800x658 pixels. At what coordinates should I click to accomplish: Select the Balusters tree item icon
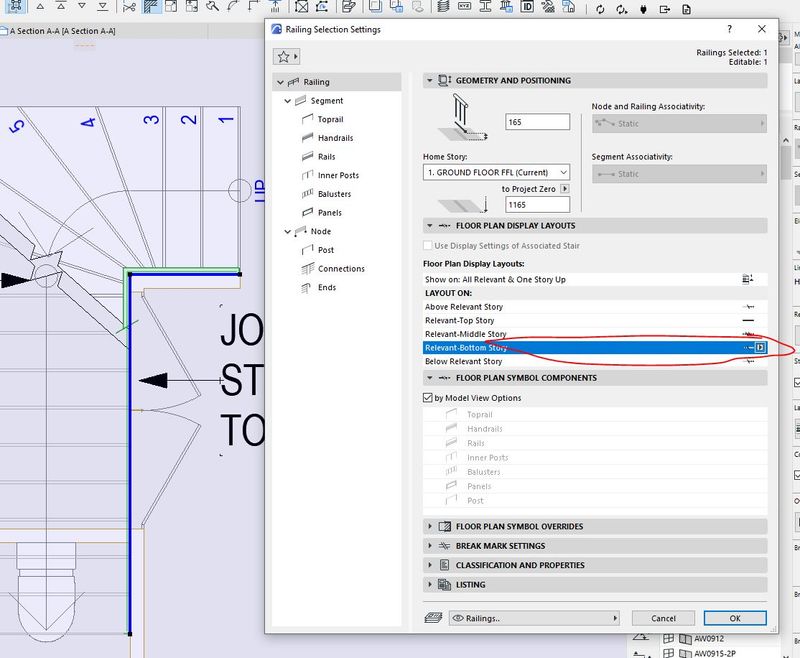[309, 194]
